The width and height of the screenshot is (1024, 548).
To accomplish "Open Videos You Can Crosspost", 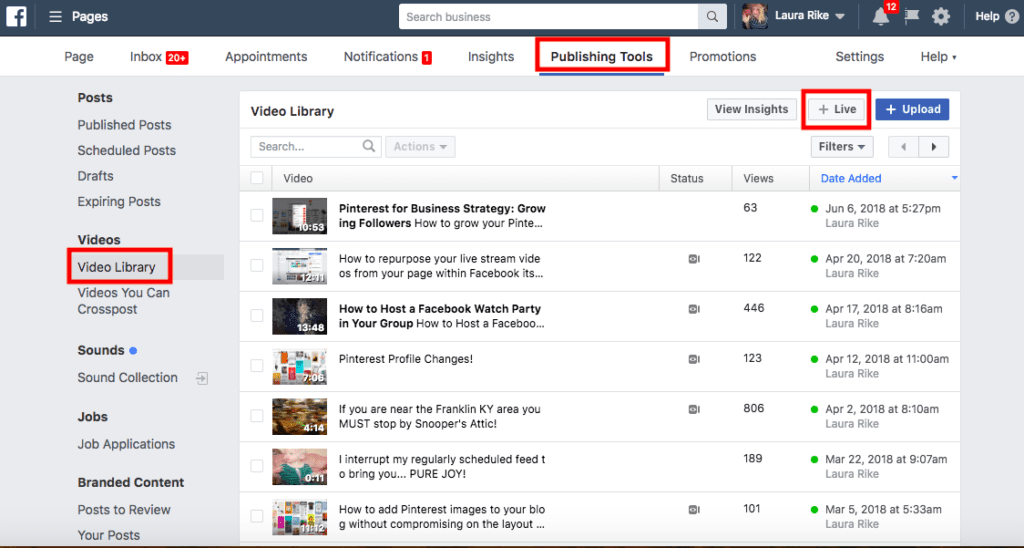I will [123, 300].
